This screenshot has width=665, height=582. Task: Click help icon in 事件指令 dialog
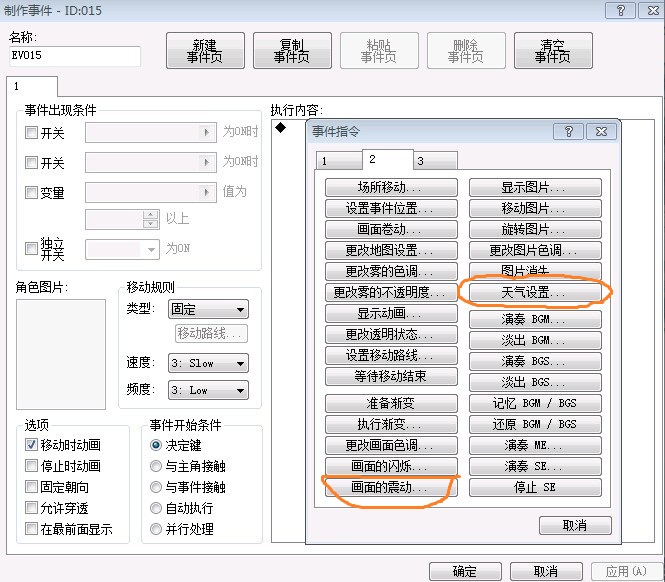click(568, 132)
